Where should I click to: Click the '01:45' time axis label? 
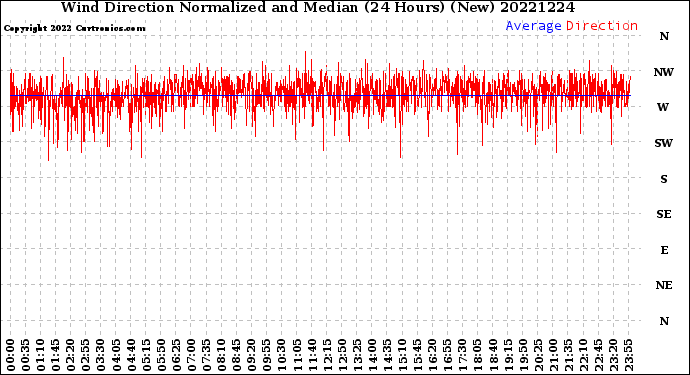pyautogui.click(x=56, y=356)
